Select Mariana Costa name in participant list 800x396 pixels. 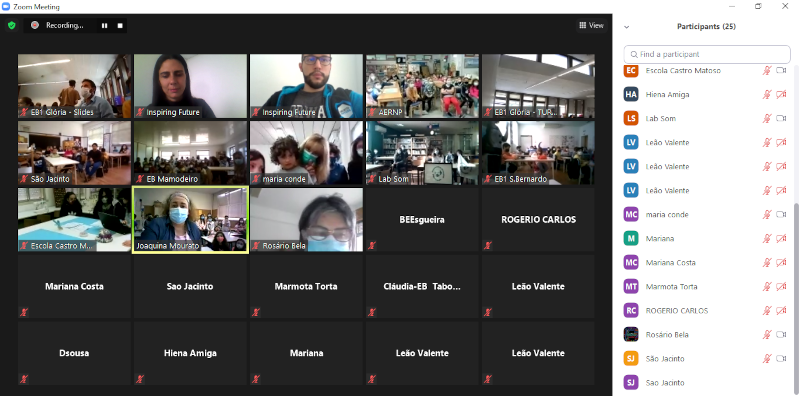pyautogui.click(x=670, y=262)
